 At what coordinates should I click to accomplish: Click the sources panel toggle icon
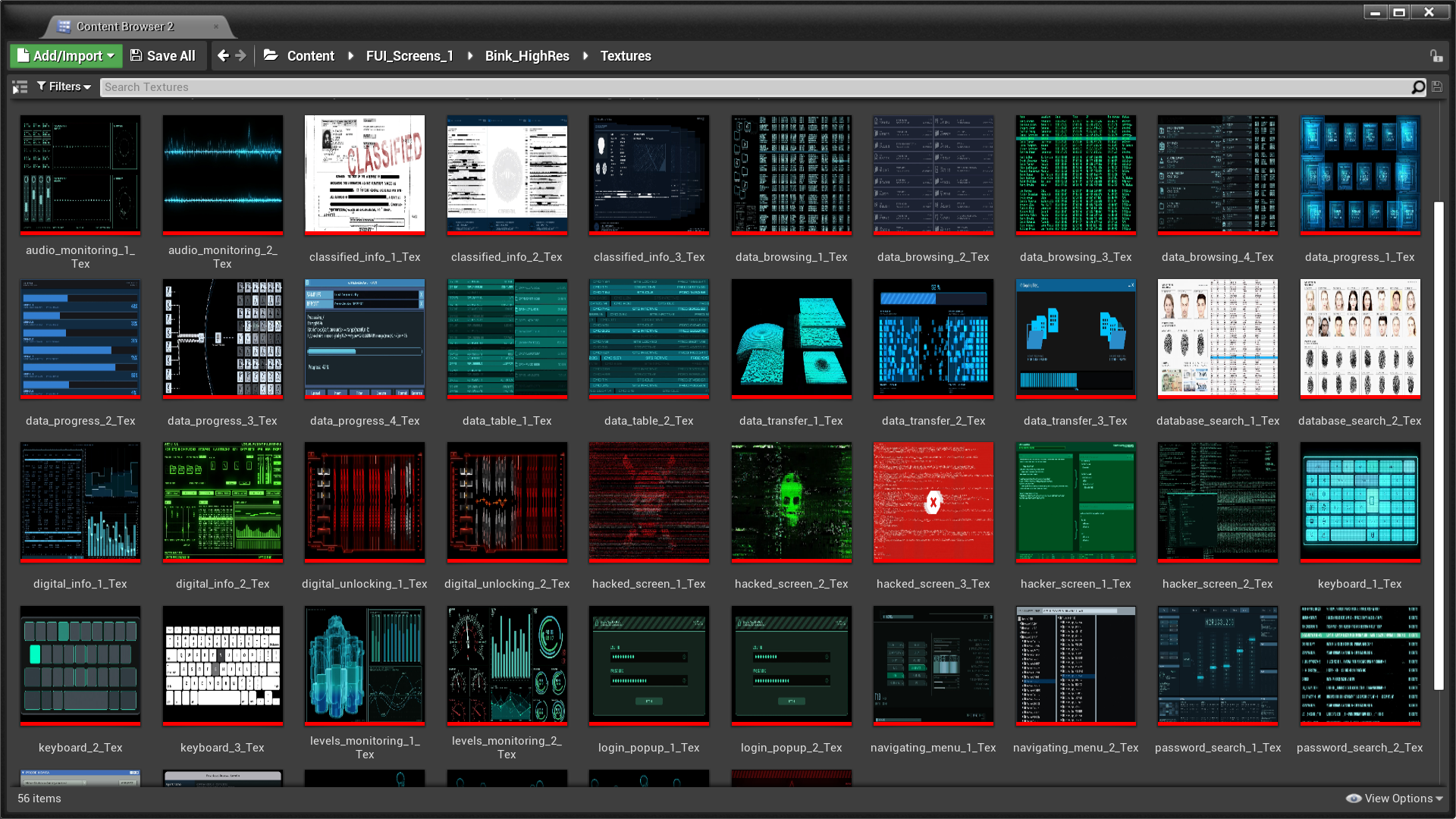[x=20, y=87]
